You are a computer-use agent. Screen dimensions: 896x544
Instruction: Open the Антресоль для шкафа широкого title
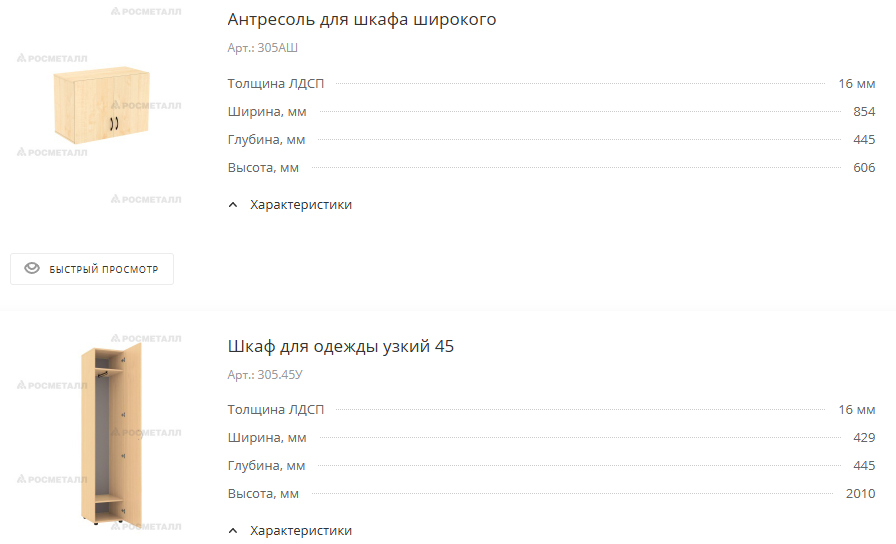tap(362, 19)
